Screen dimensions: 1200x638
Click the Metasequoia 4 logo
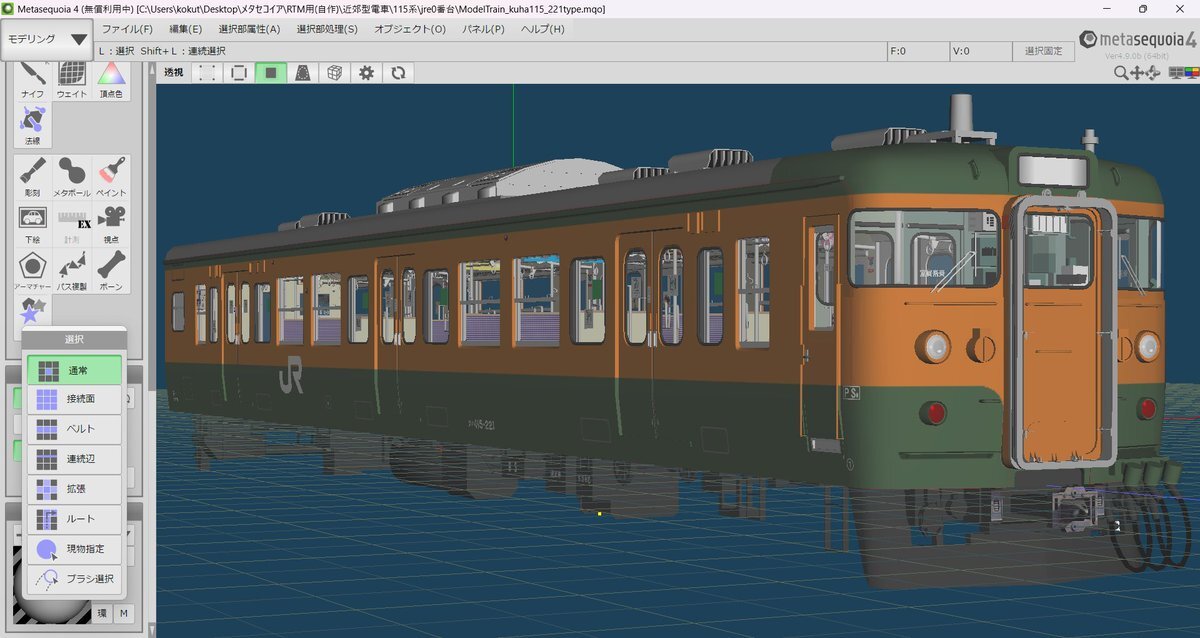[1138, 40]
